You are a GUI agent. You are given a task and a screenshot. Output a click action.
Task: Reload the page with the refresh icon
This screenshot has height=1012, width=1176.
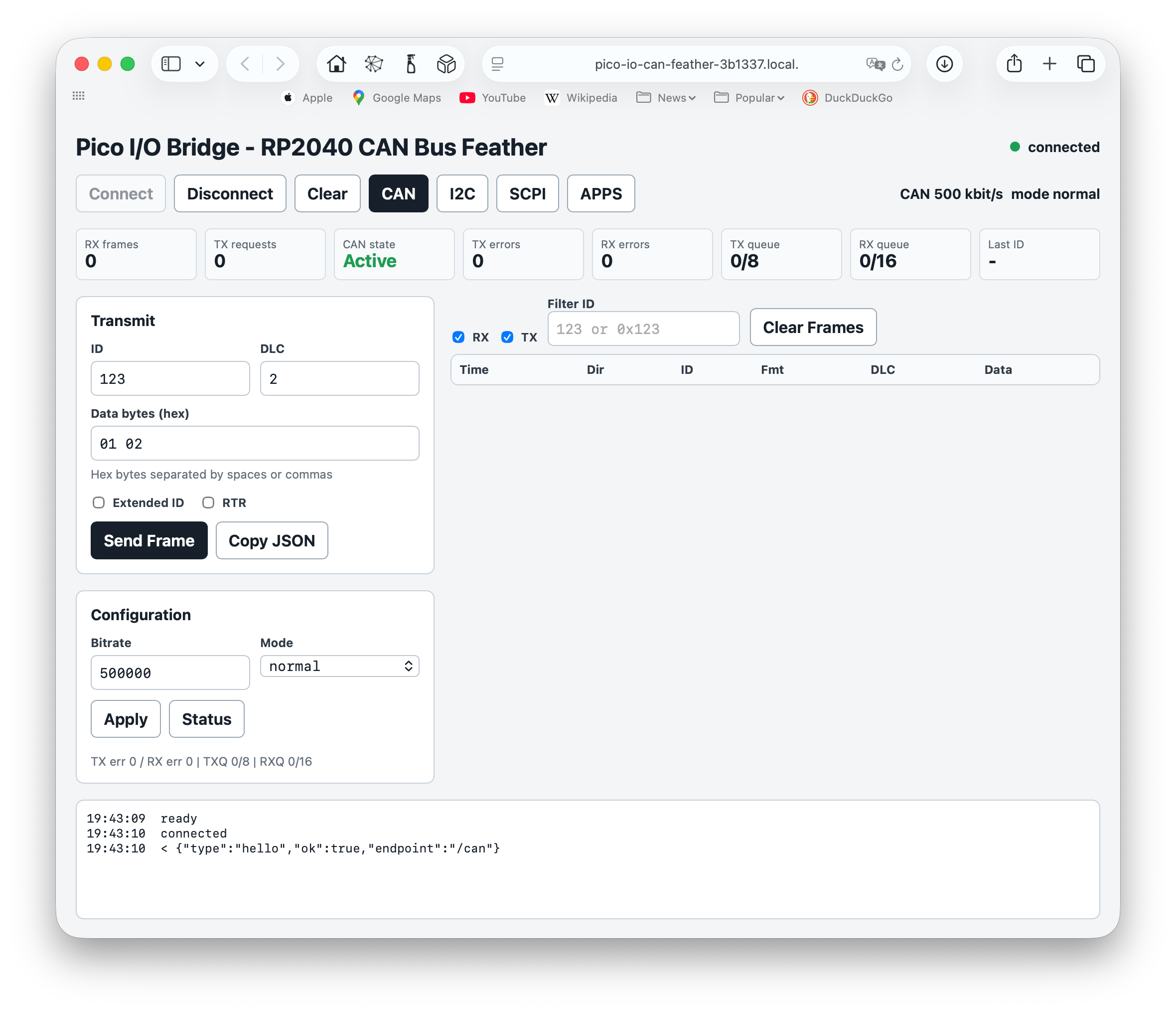(897, 64)
